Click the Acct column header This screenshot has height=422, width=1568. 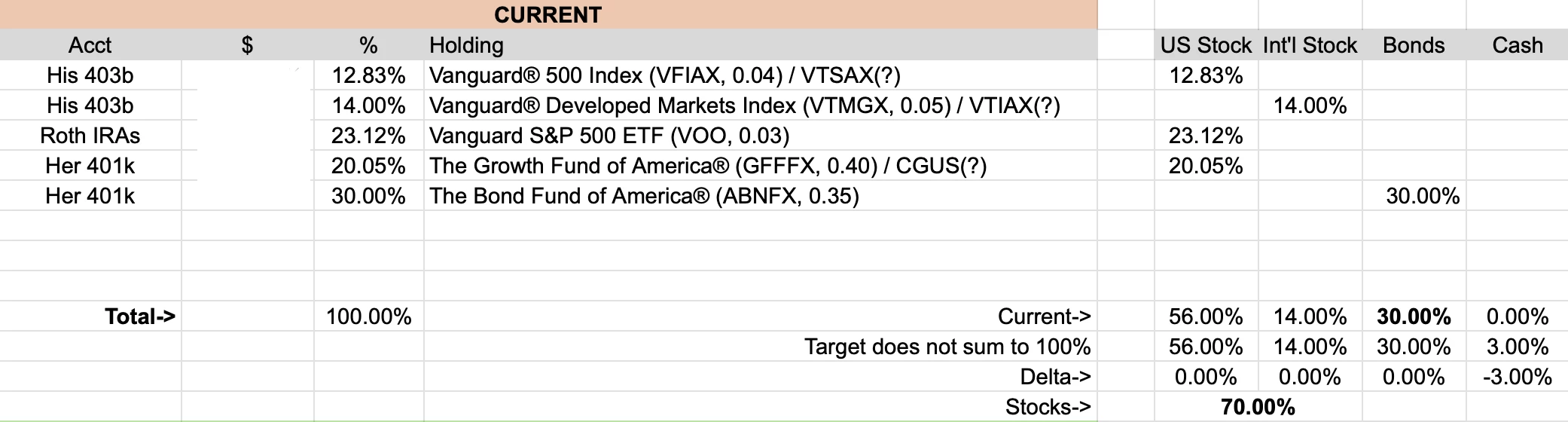(x=90, y=45)
